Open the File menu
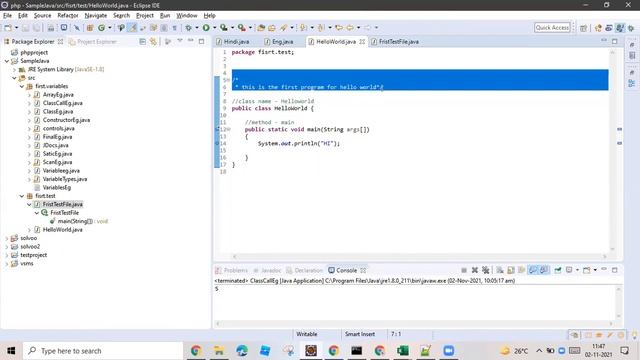Viewport: 640px width, 360px height. coord(7,16)
